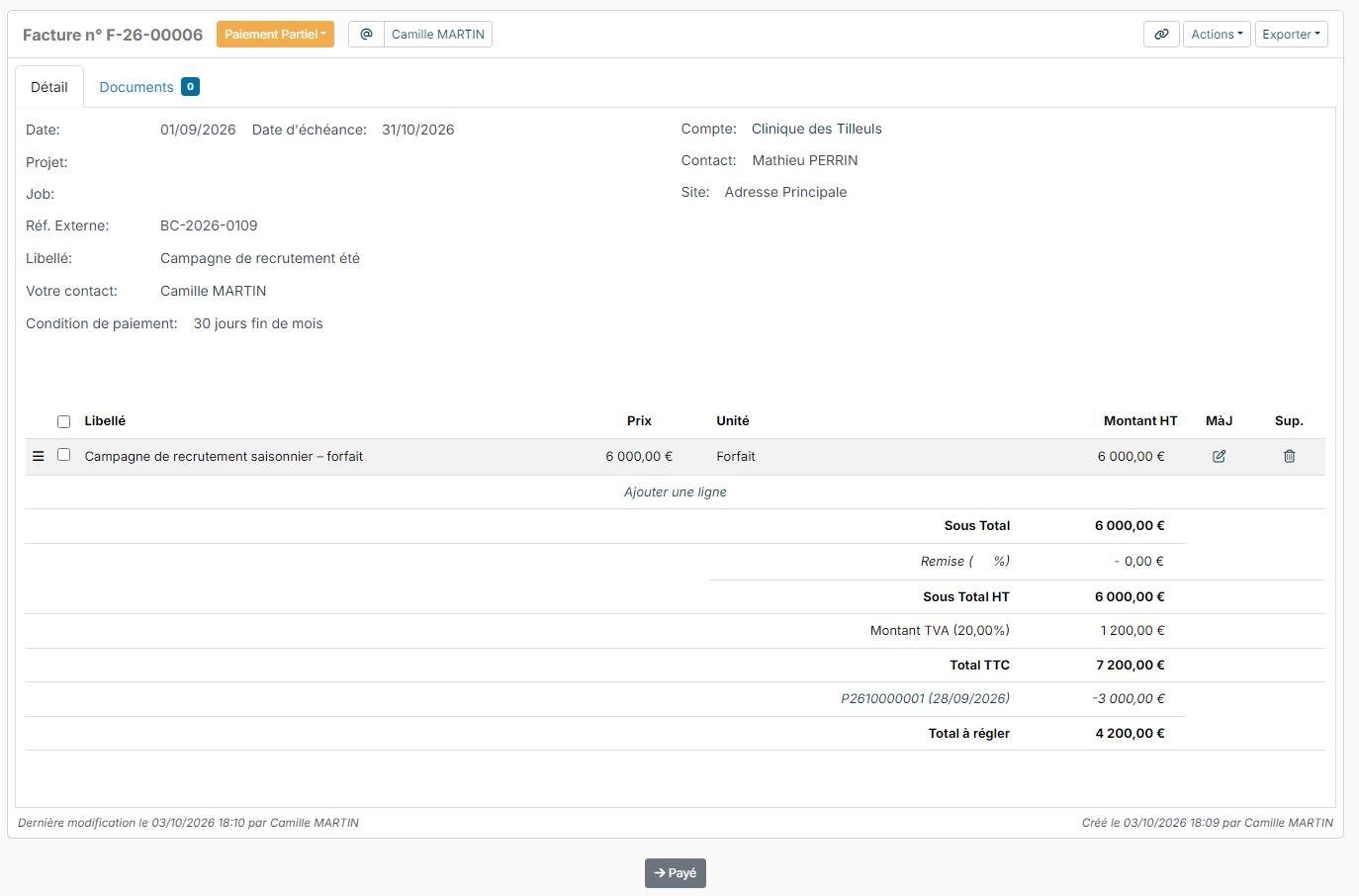Screen dimensions: 1359x896
Task: Toggle the select-all lines checkbox
Action: pos(63,421)
